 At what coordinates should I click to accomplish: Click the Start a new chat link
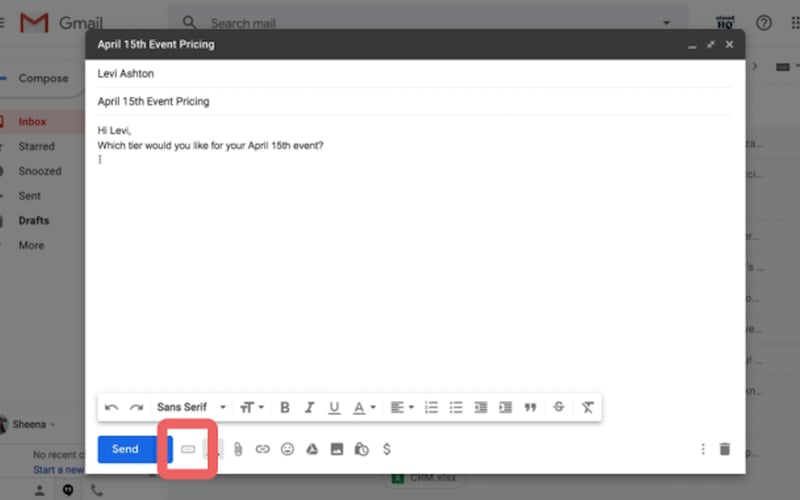pyautogui.click(x=59, y=469)
